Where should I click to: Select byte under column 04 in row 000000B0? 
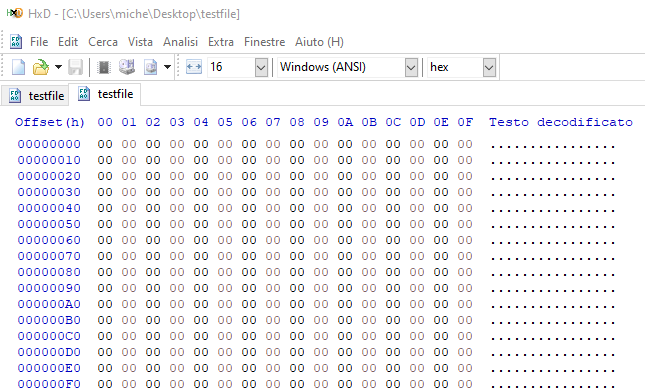201,320
